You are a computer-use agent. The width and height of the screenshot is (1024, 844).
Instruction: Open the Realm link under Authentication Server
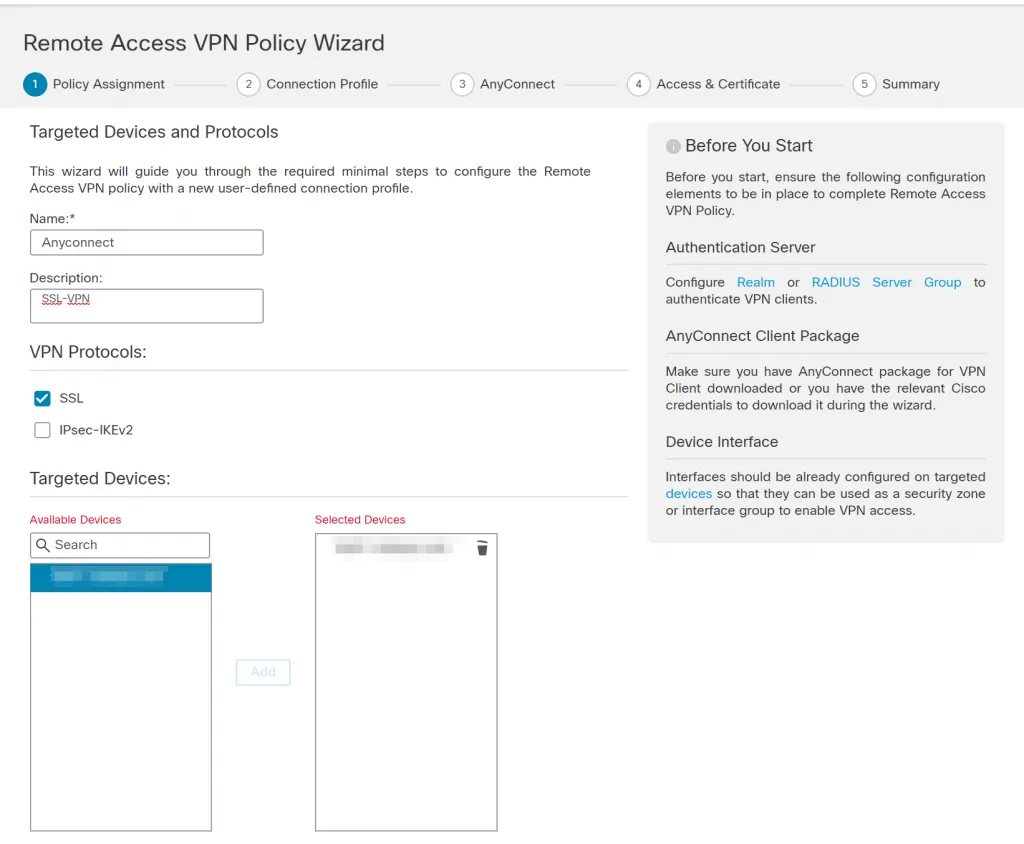click(756, 282)
